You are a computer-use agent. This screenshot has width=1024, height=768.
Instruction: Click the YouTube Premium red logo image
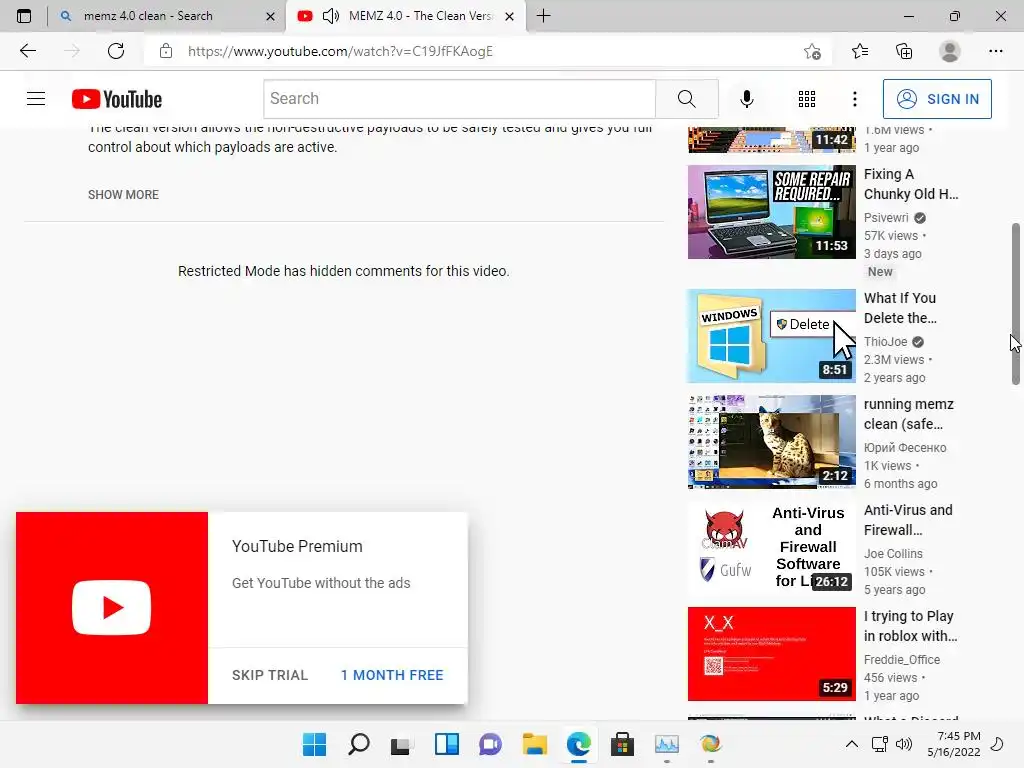coord(112,608)
